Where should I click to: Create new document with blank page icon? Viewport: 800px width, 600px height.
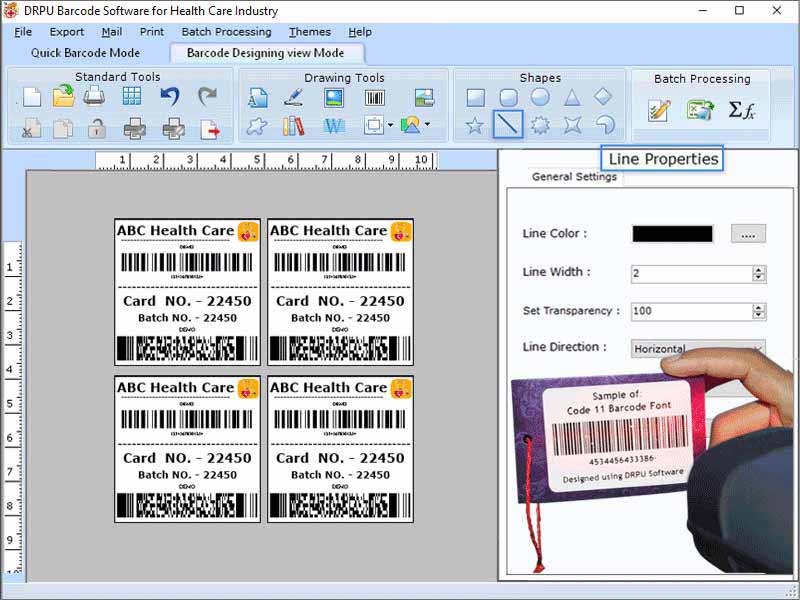tap(30, 95)
